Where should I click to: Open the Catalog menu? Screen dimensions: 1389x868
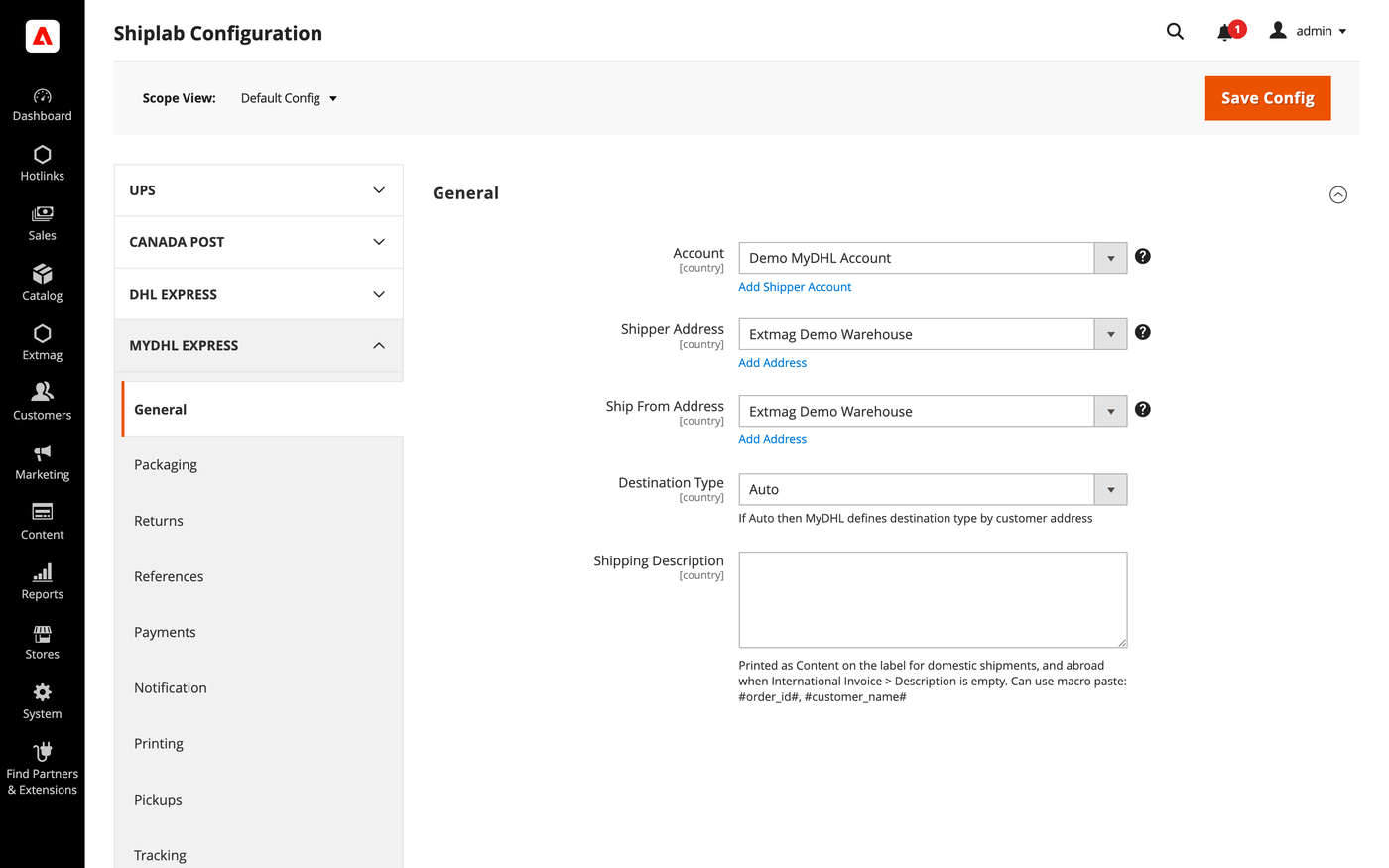[x=42, y=284]
